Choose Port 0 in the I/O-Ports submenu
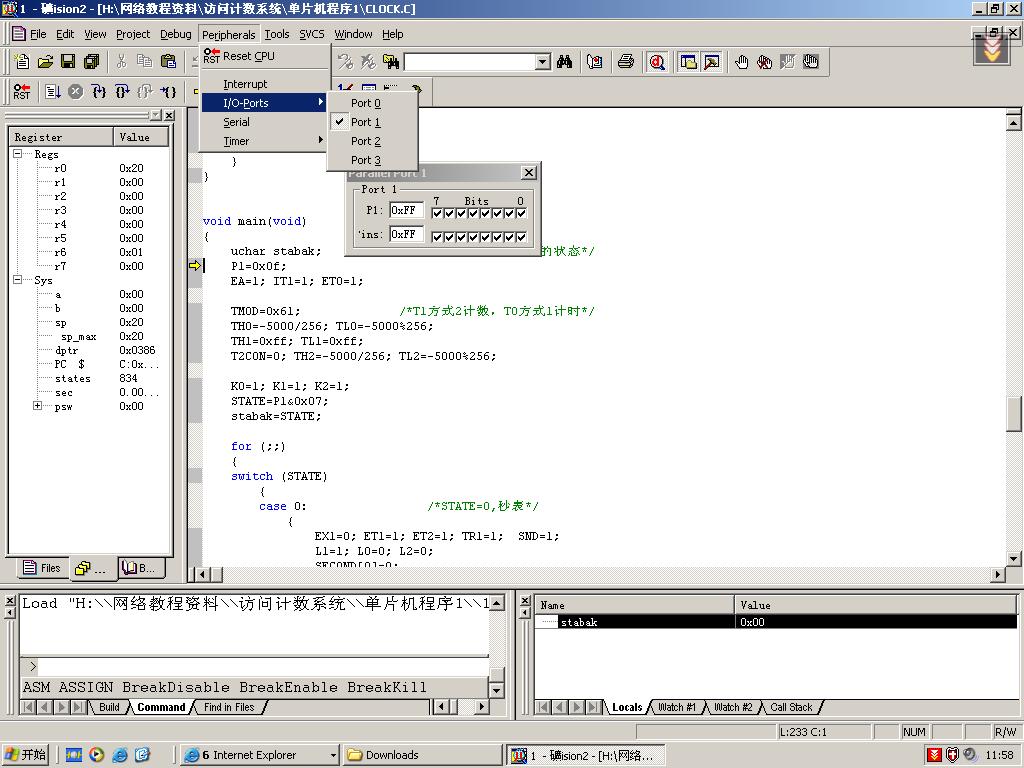This screenshot has width=1024, height=768. (x=372, y=103)
